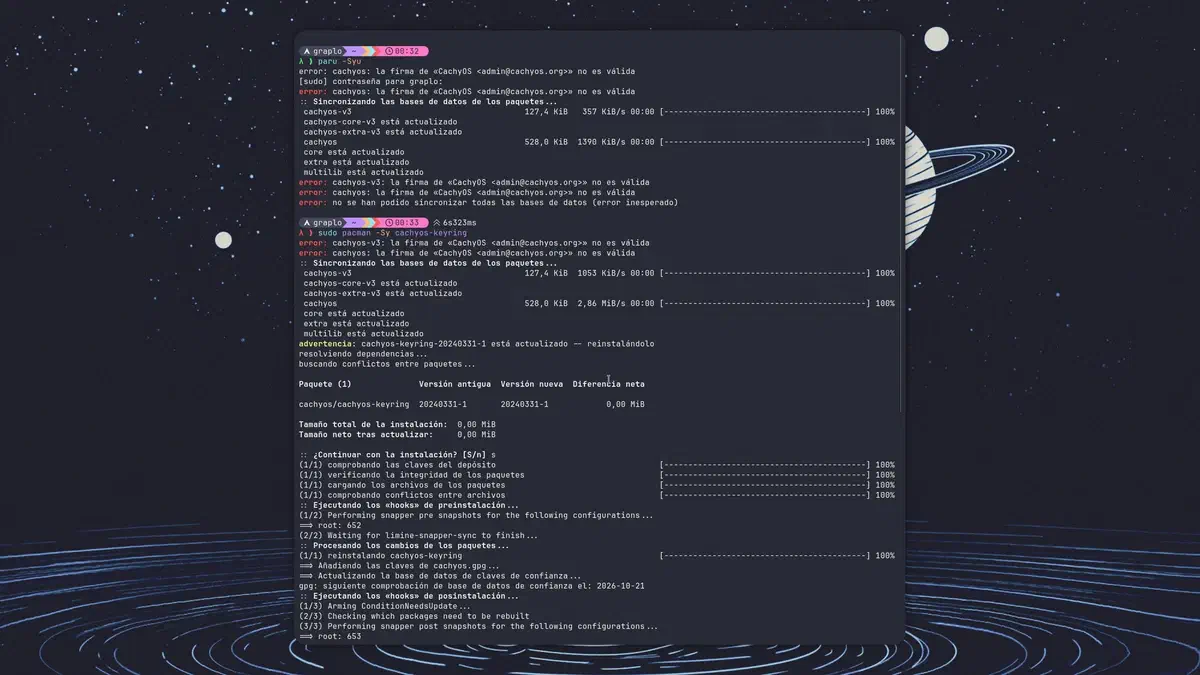
Task: Click '(3/3) Performing snapper post snapshots' line
Action: 478,626
